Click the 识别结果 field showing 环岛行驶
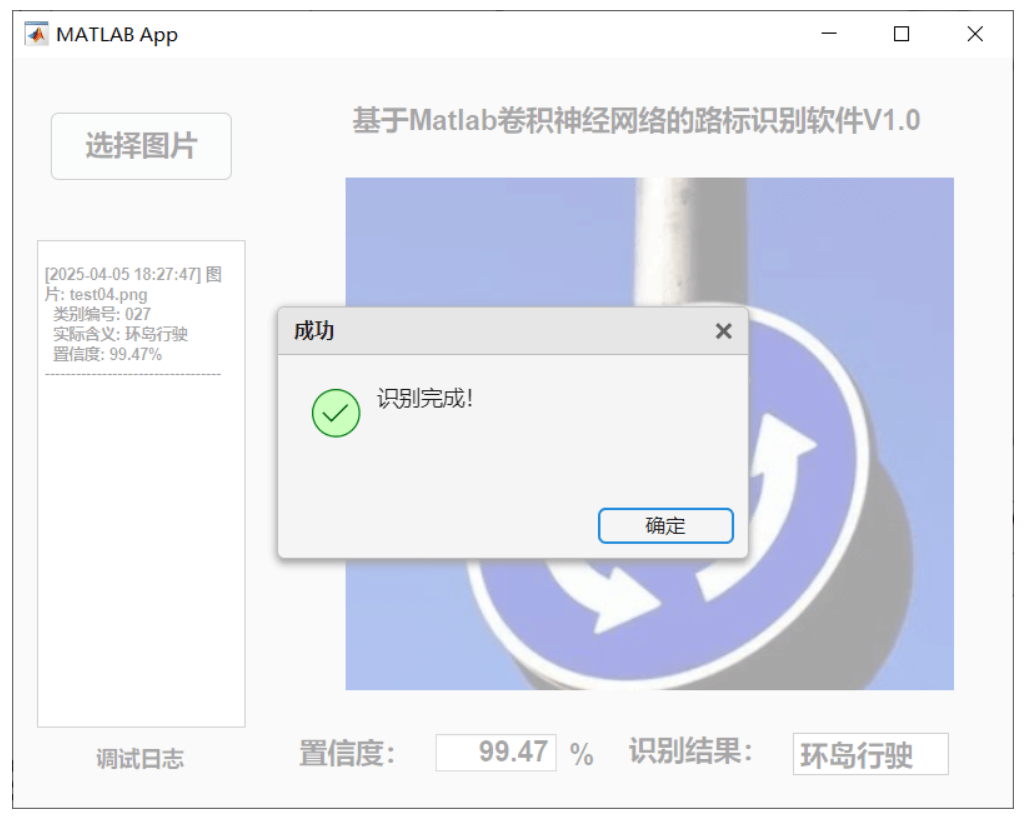This screenshot has height=816, width=1024. pyautogui.click(x=871, y=753)
